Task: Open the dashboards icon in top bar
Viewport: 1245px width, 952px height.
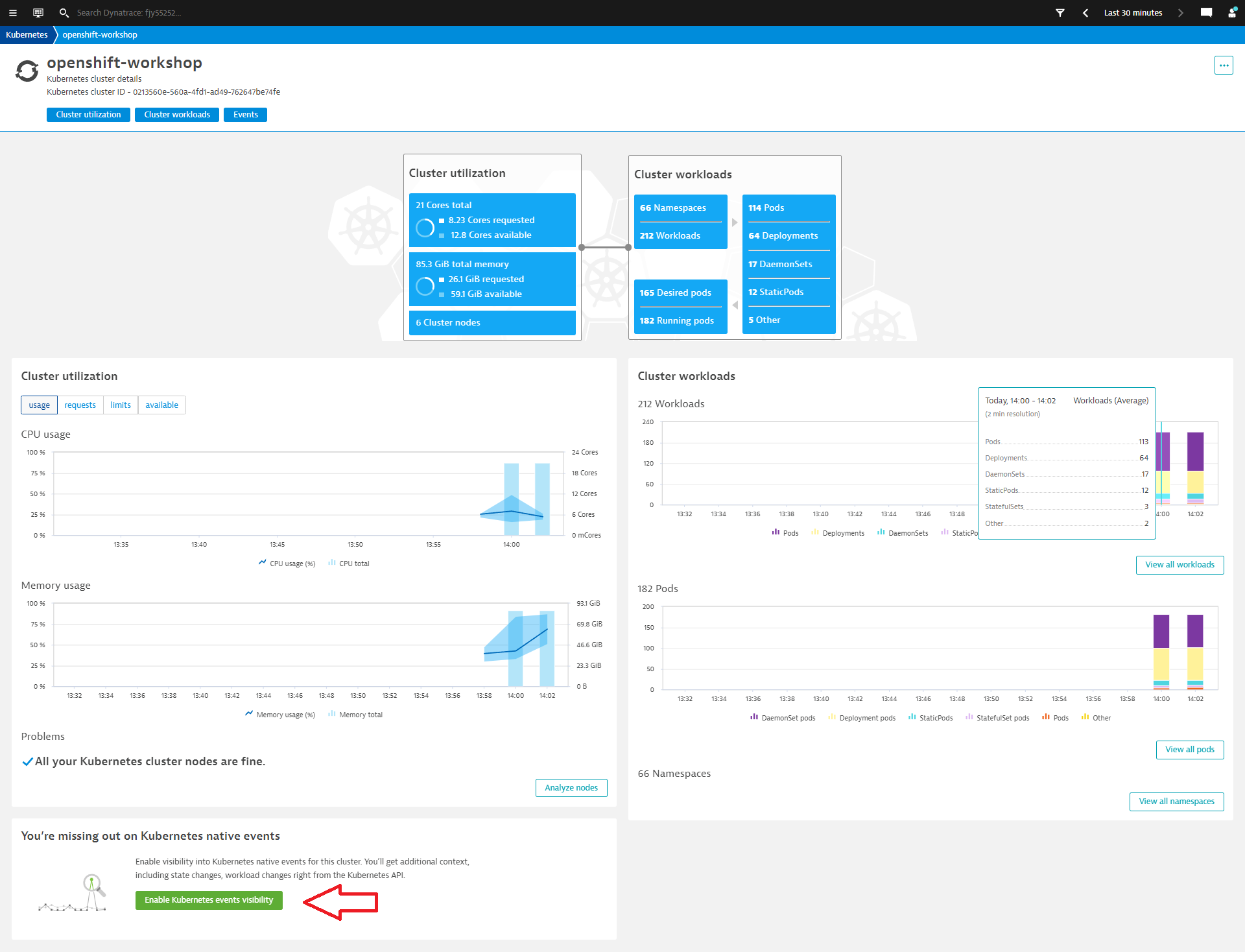Action: pyautogui.click(x=38, y=12)
